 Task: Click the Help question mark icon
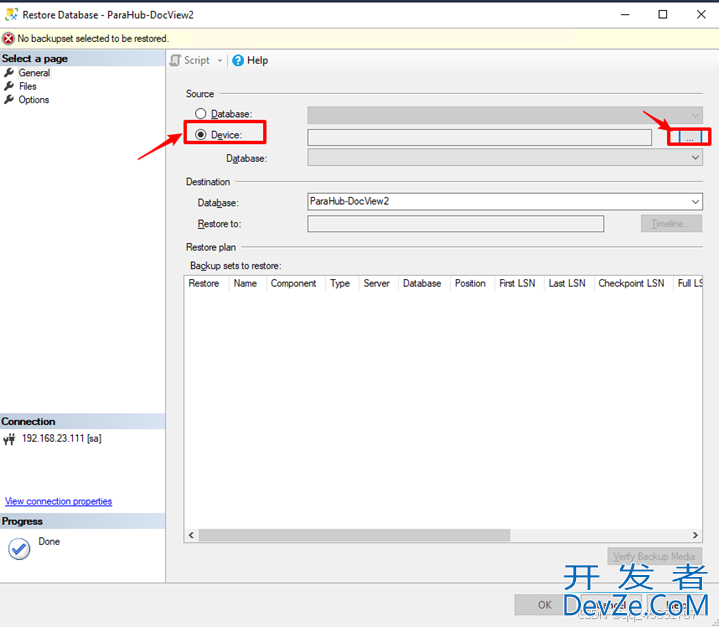pyautogui.click(x=238, y=61)
